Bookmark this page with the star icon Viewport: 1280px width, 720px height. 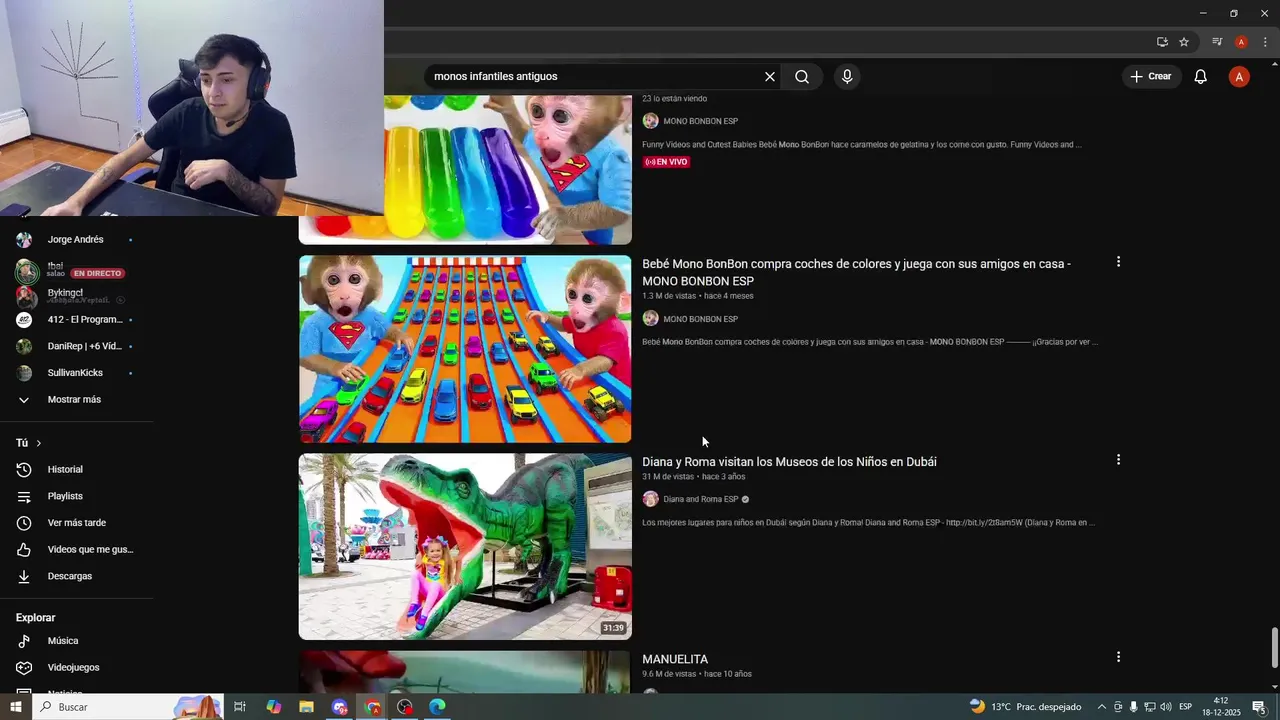tap(1184, 42)
